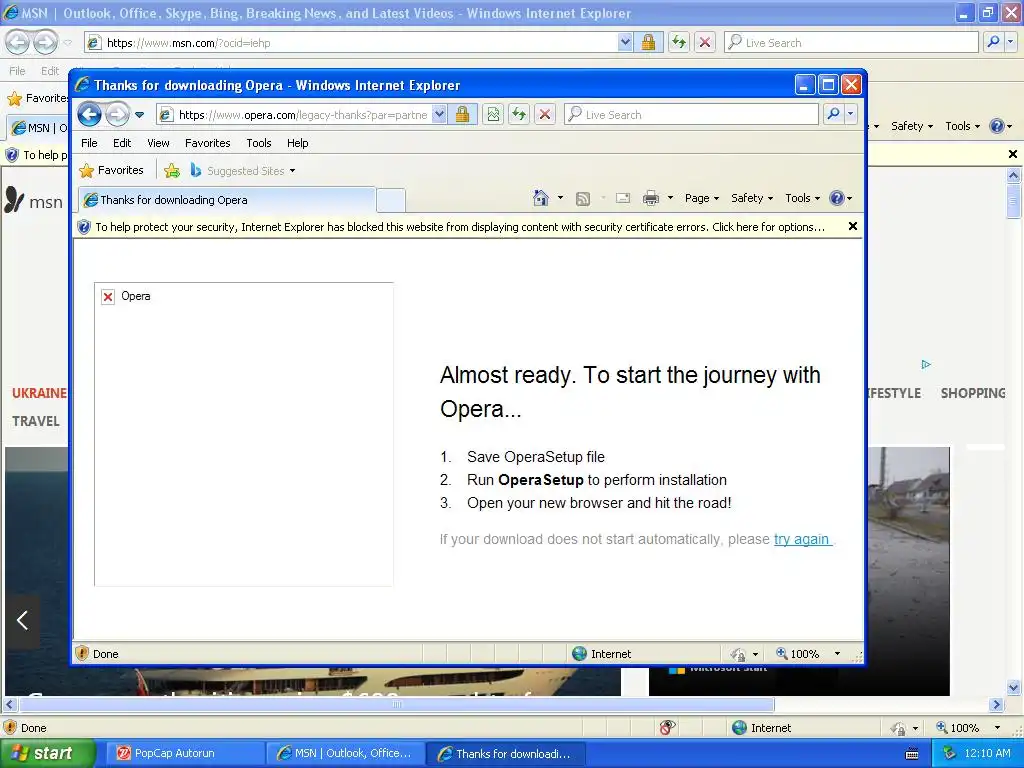Click search magnifier in MSN window
Image resolution: width=1024 pixels, height=768 pixels.
993,42
